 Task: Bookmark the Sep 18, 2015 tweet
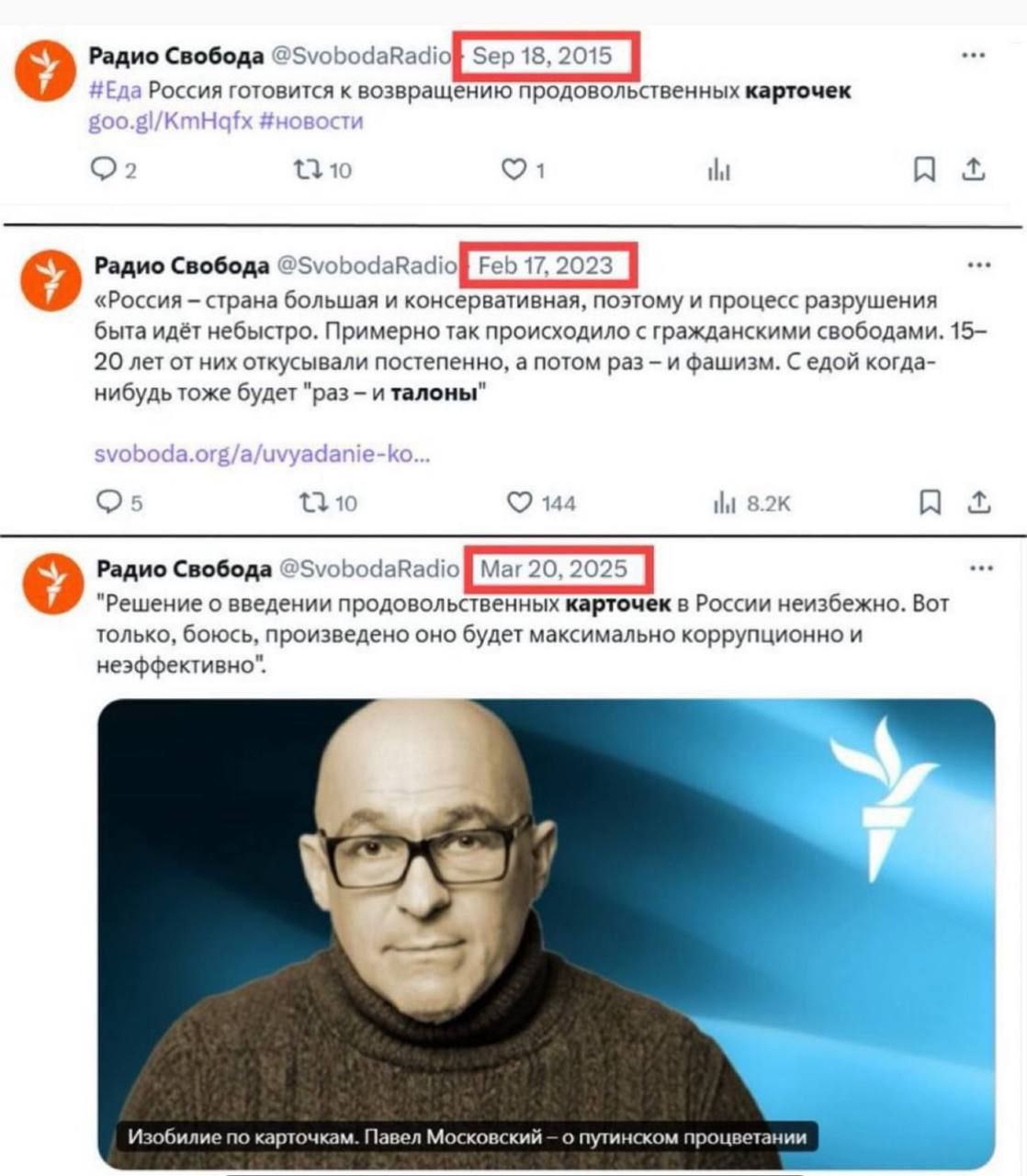pos(924,169)
